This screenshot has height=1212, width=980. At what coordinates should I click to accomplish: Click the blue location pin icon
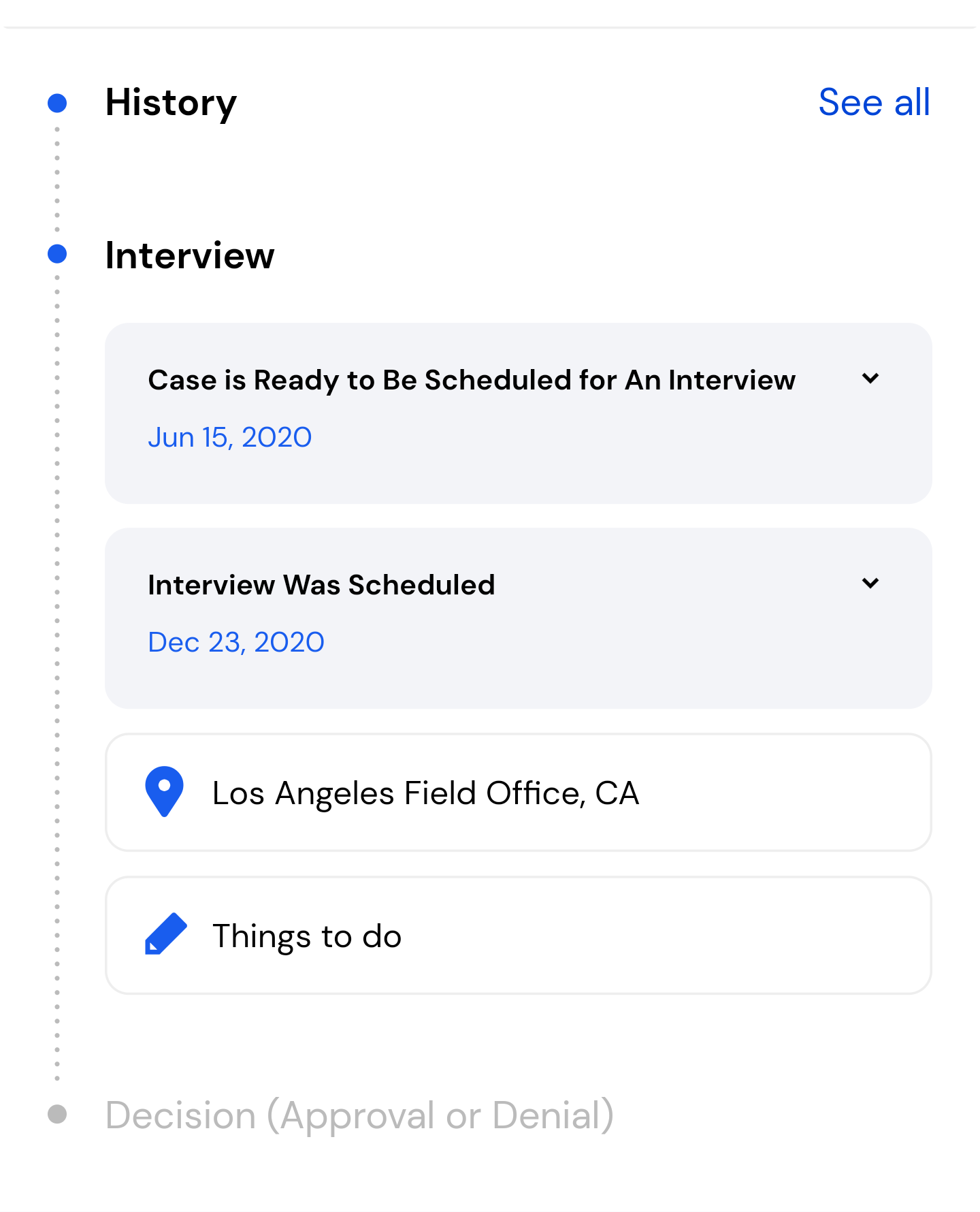point(164,792)
